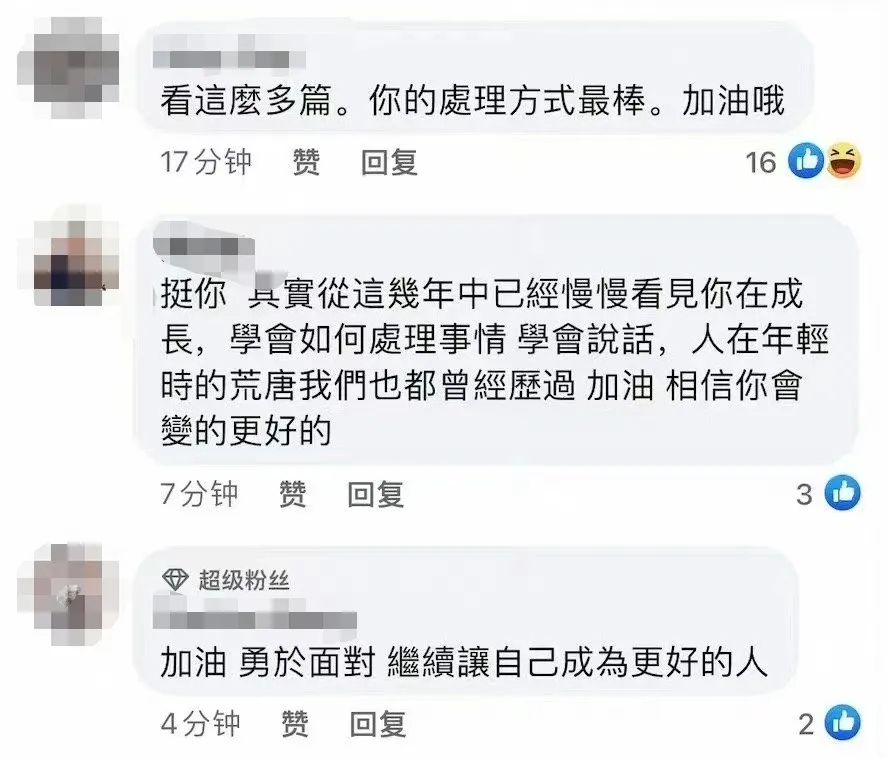Like the comment posted 17分钟 ago
Viewport: 888px width, 758px height.
point(306,162)
